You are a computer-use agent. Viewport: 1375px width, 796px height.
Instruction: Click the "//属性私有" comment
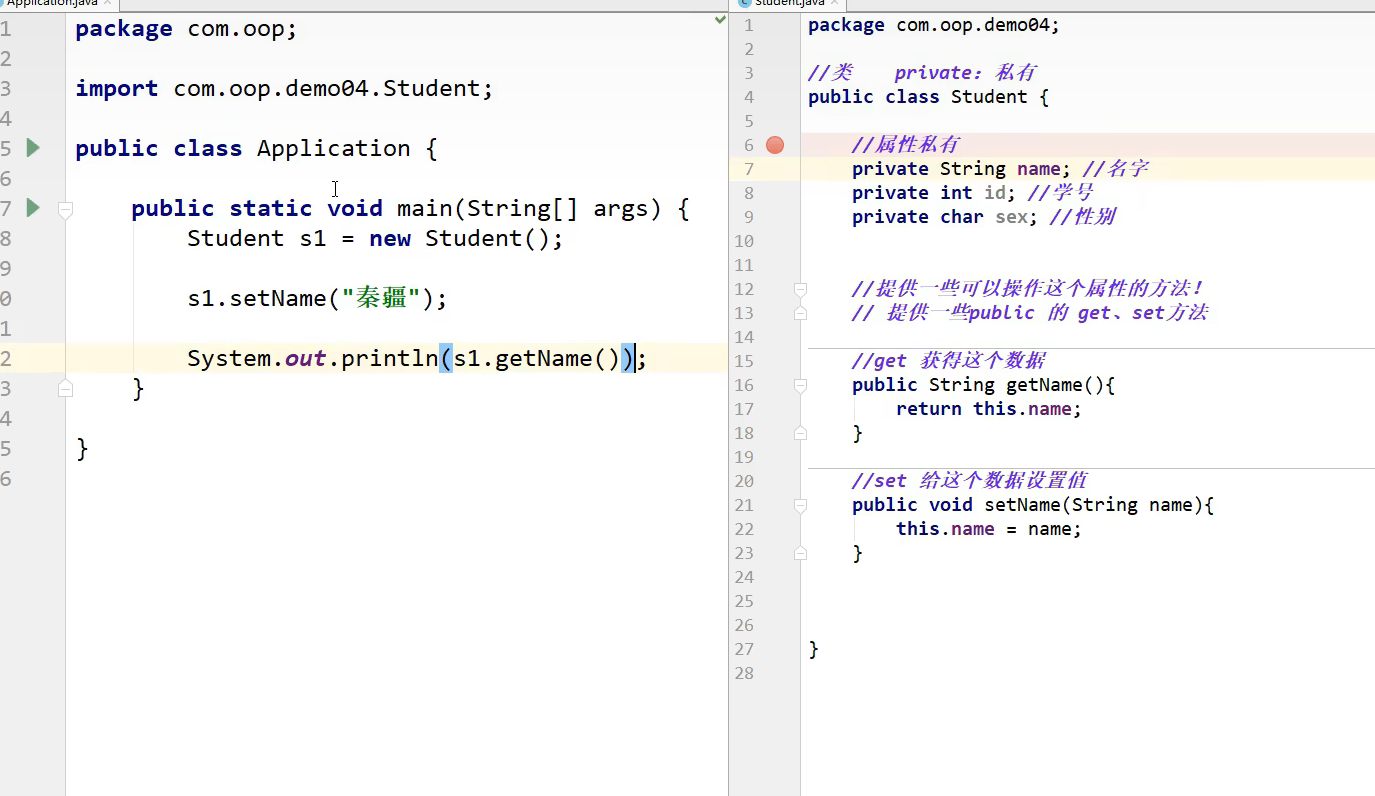click(x=905, y=145)
